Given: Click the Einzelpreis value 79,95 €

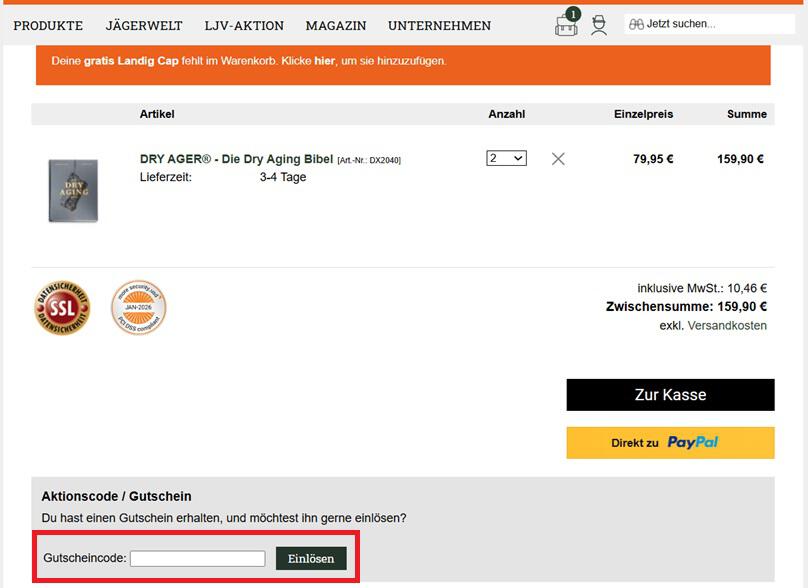Looking at the screenshot, I should tap(653, 159).
